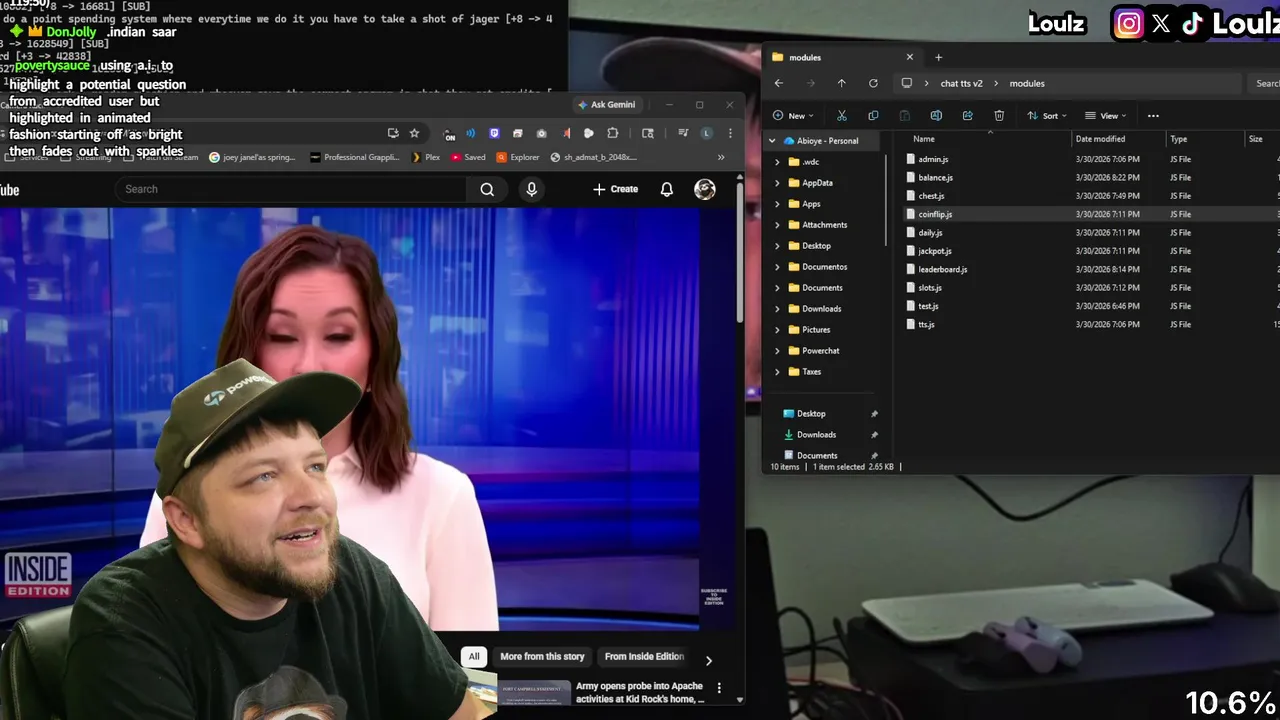Click the Cut icon in Explorer toolbar
This screenshot has height=720, width=1280.
(x=841, y=116)
